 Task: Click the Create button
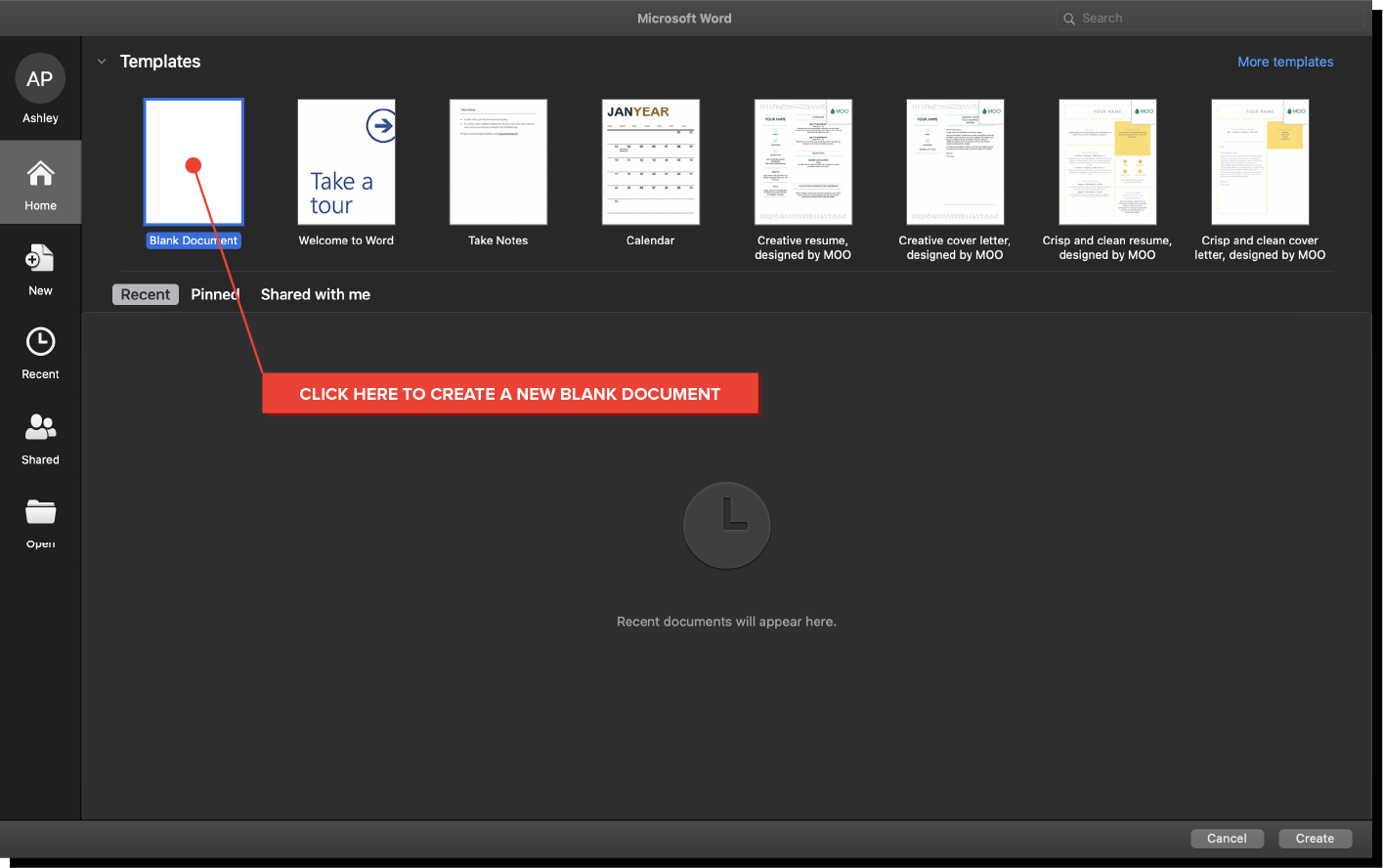[x=1315, y=839]
